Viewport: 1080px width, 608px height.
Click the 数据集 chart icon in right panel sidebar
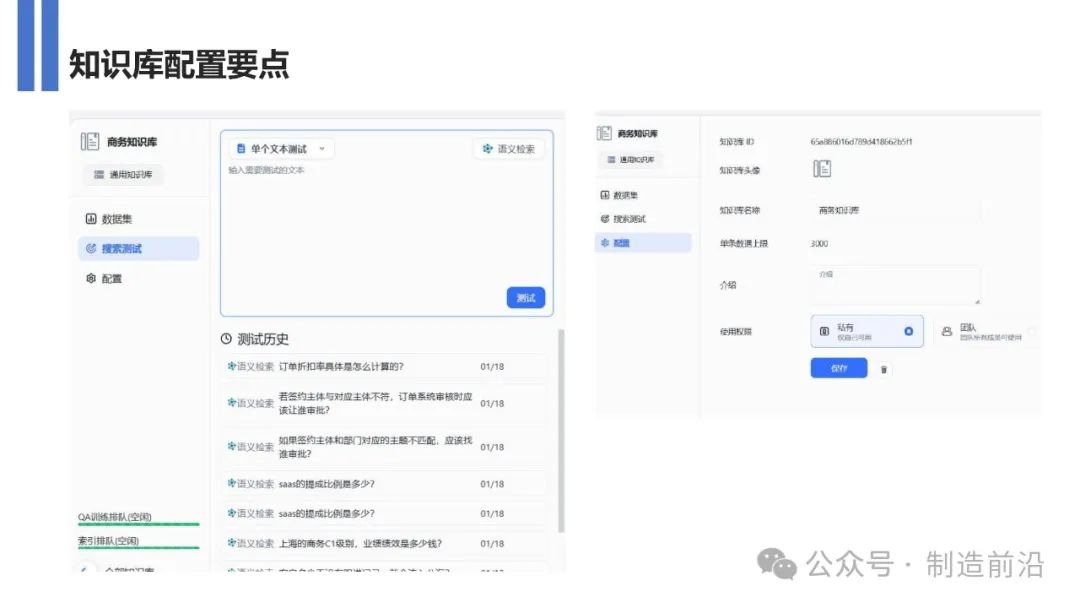pyautogui.click(x=604, y=195)
